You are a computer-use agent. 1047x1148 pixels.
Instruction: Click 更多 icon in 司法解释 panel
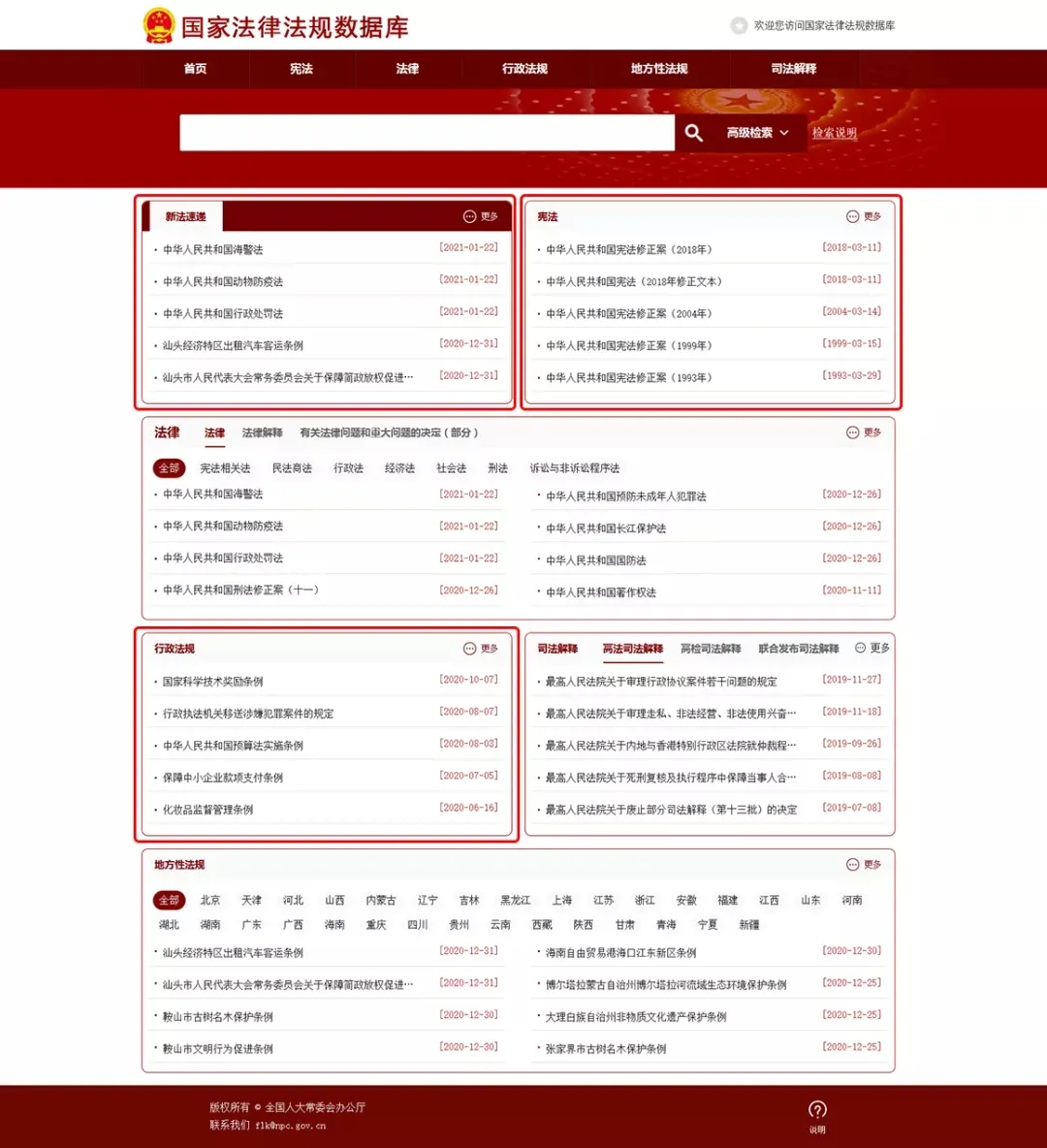click(x=860, y=648)
